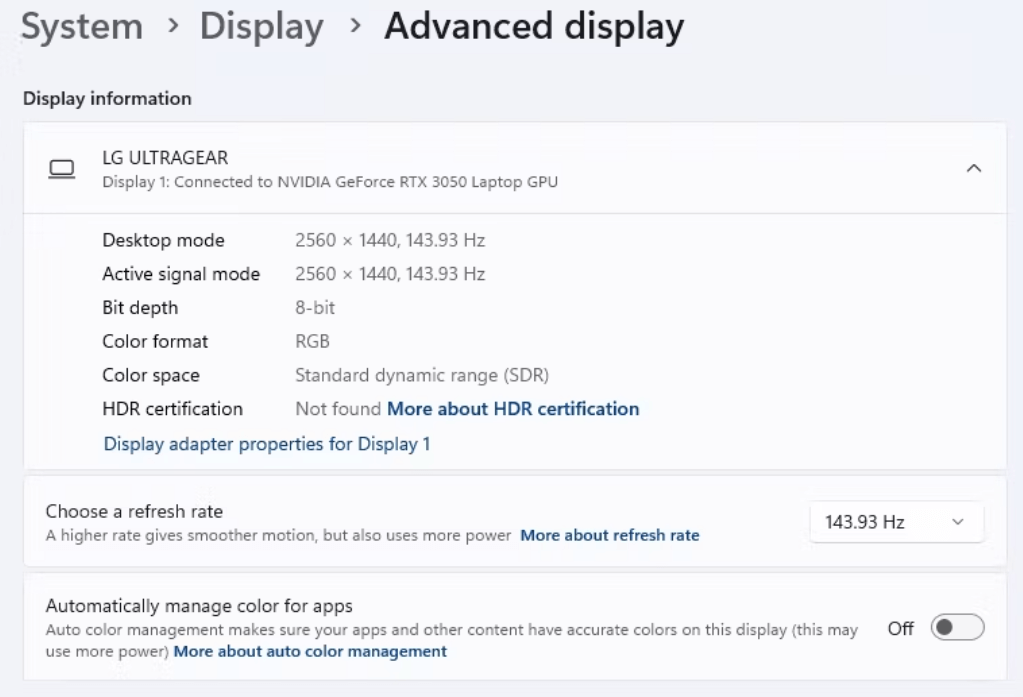
Task: Click the Advanced display page title
Action: (534, 27)
